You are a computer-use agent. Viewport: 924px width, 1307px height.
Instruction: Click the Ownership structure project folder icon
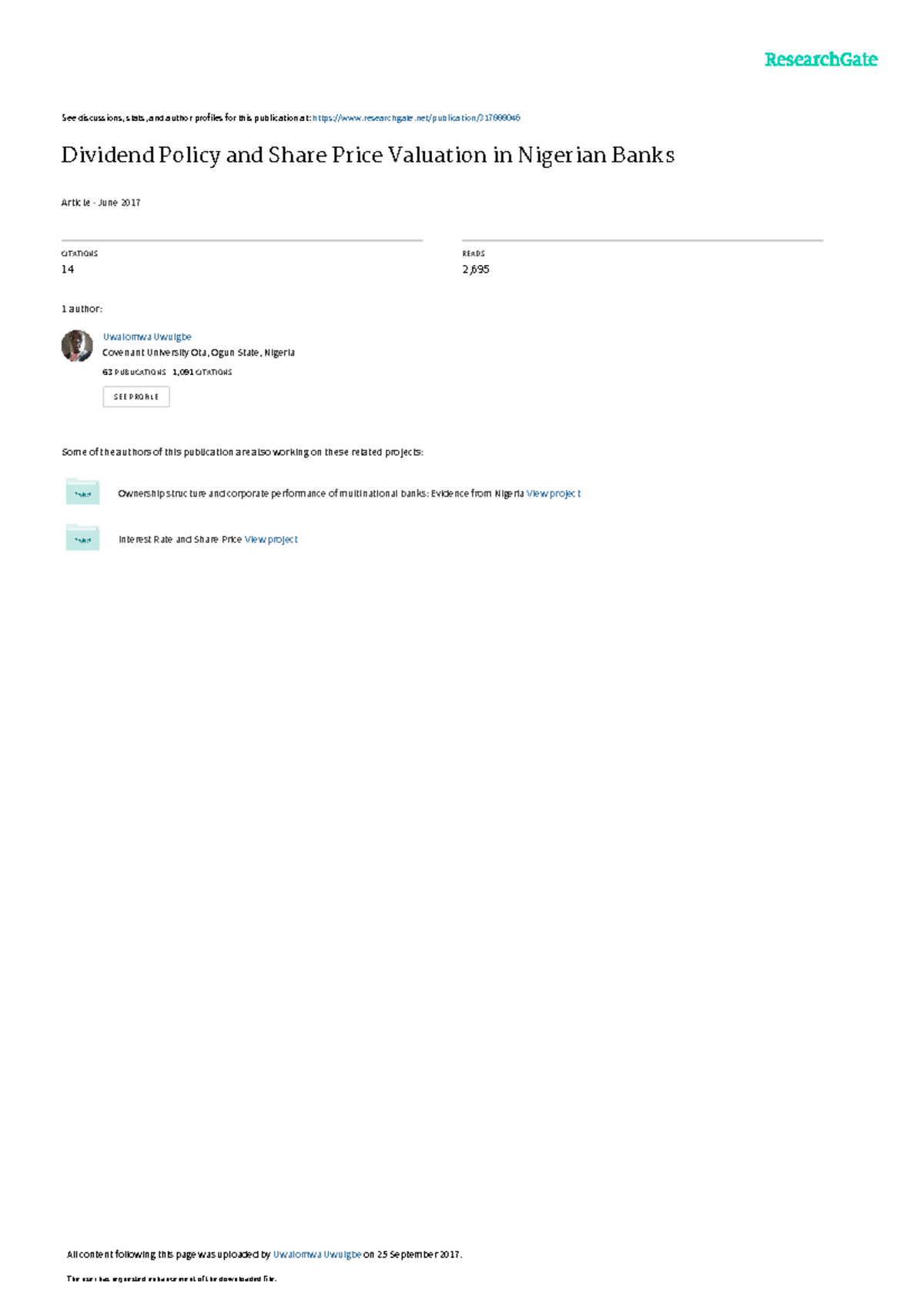point(82,491)
